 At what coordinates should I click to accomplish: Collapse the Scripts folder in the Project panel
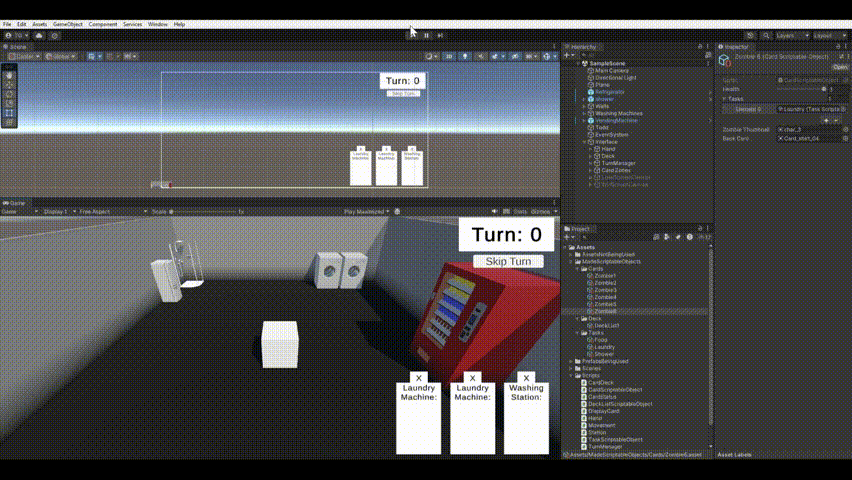[572, 376]
